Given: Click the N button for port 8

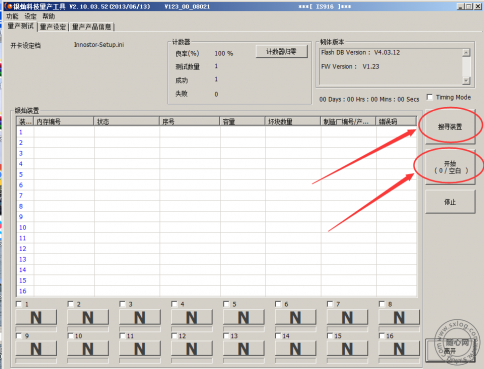Looking at the screenshot, I should tap(399, 317).
